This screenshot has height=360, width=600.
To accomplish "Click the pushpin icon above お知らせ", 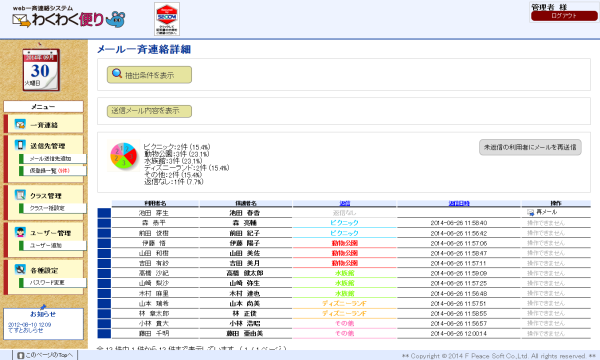I will (43, 307).
